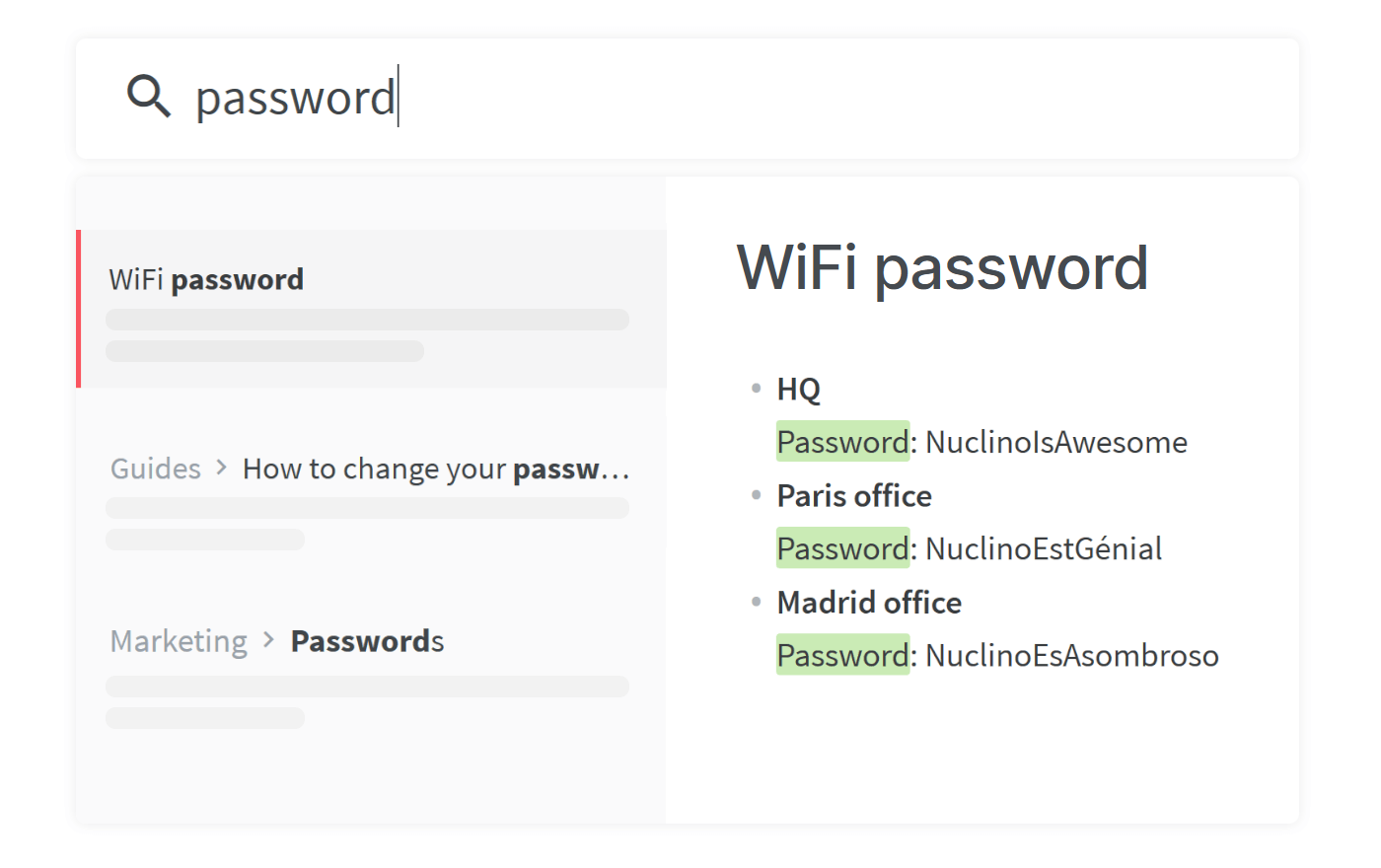Click the "WiFi password" preview heading
Viewport: 1381px width, 868px height.
[x=942, y=267]
